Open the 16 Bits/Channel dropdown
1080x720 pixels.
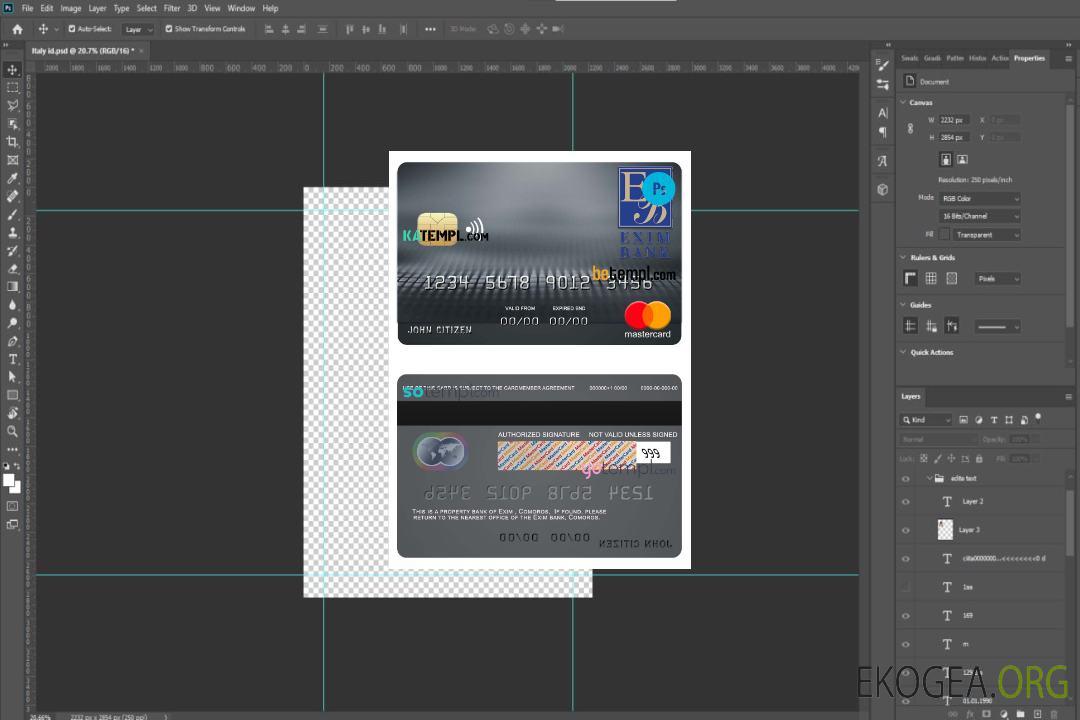[980, 216]
